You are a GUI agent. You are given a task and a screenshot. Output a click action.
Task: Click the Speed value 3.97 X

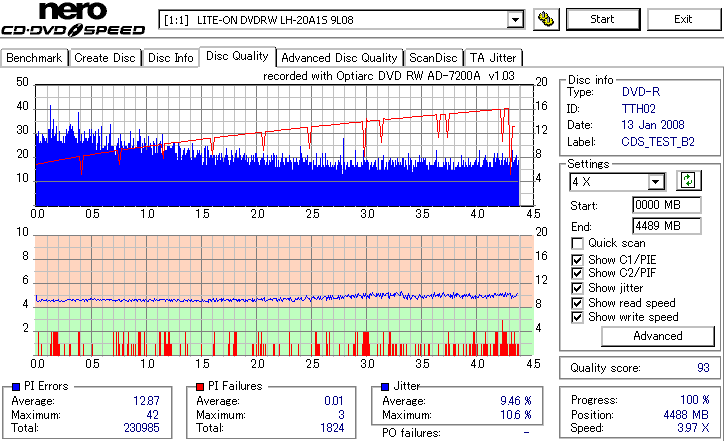pos(693,428)
